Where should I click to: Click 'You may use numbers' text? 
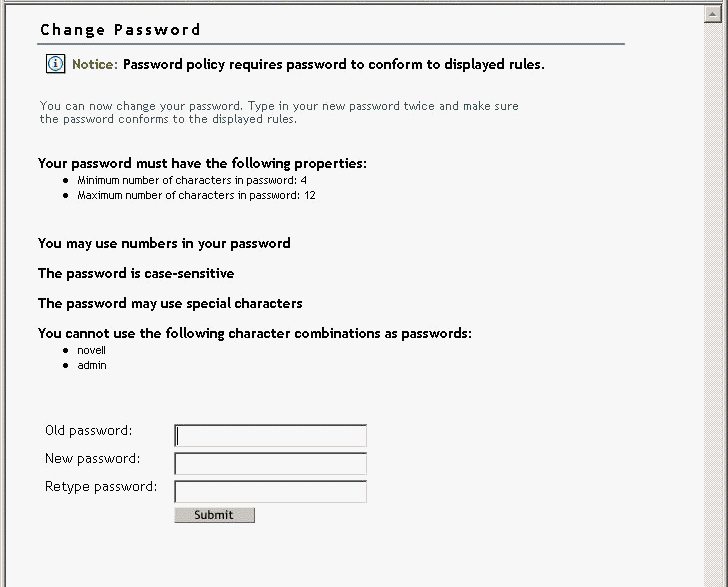(x=164, y=243)
